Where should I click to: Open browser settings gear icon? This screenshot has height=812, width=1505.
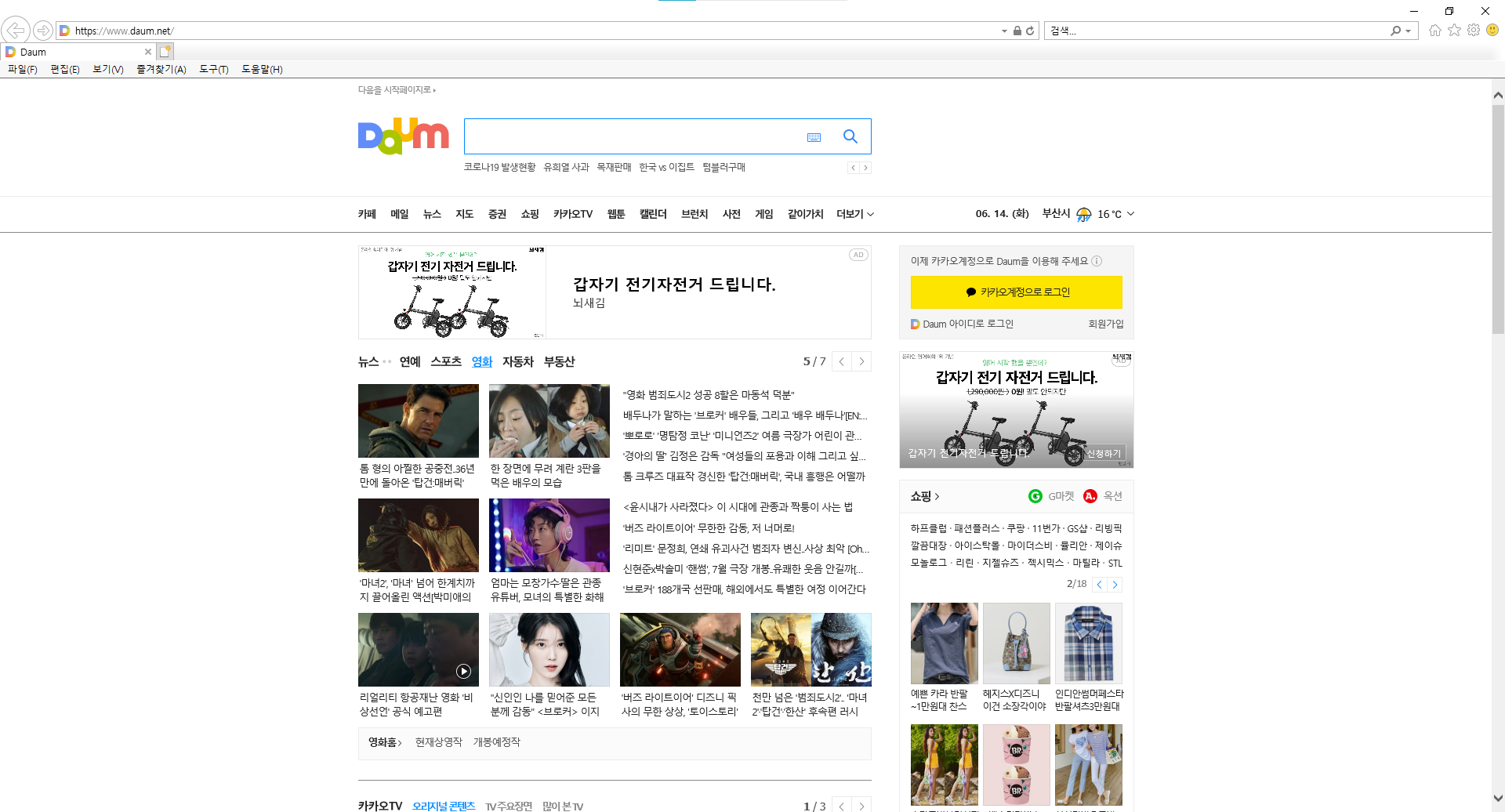(x=1474, y=30)
